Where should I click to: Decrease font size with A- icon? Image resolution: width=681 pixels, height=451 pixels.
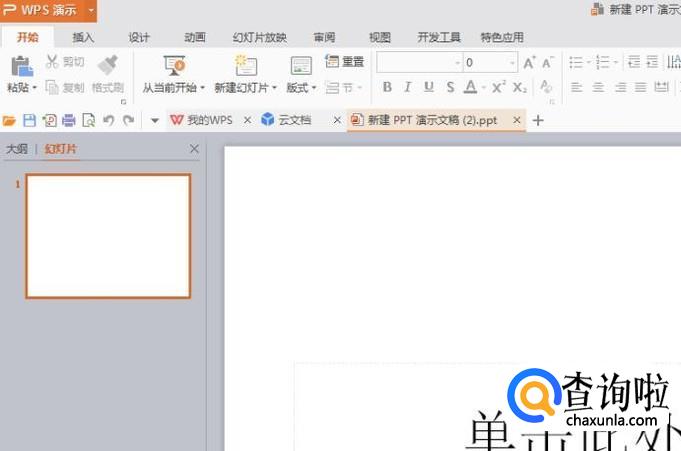click(548, 63)
